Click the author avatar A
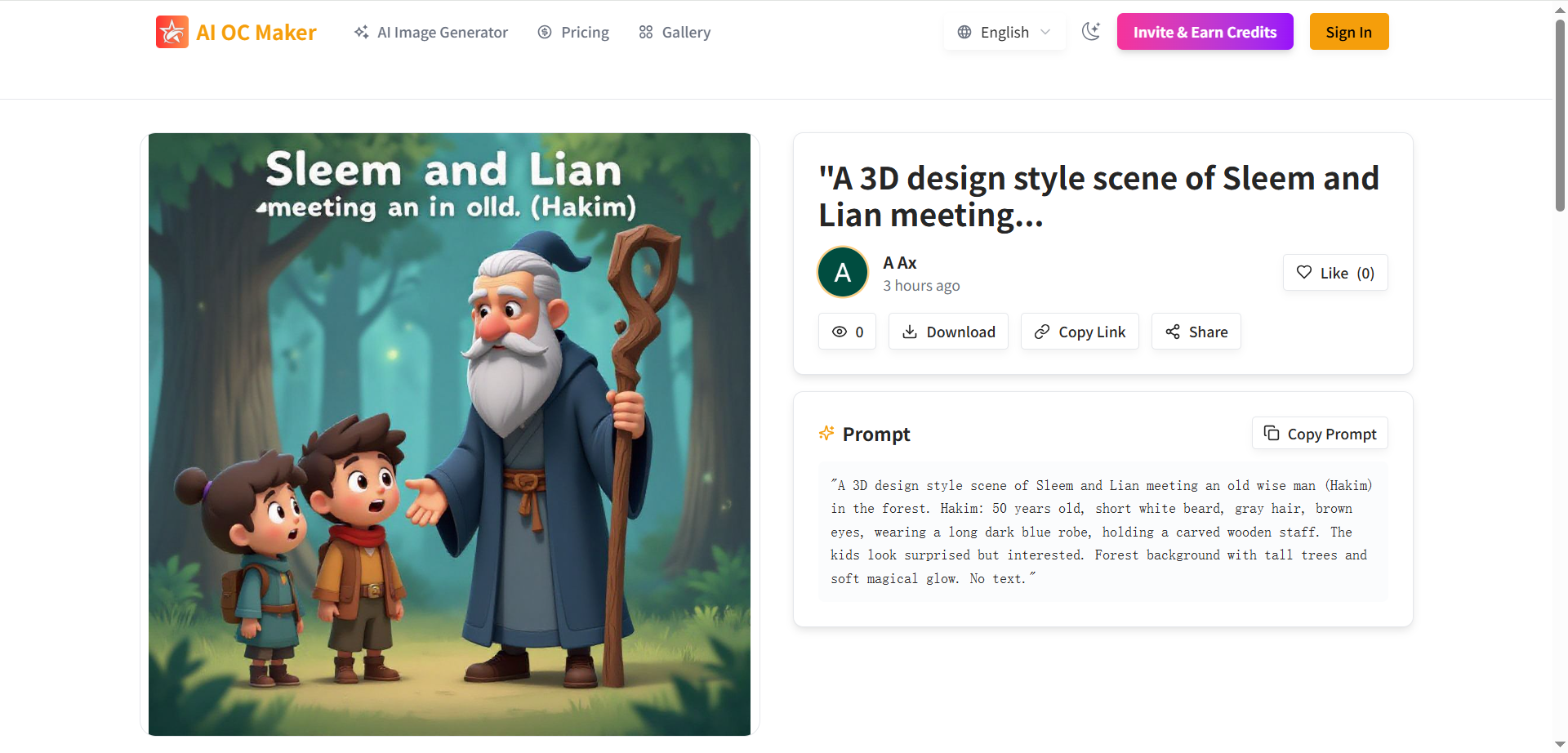Viewport: 1568px width, 753px height. (843, 273)
